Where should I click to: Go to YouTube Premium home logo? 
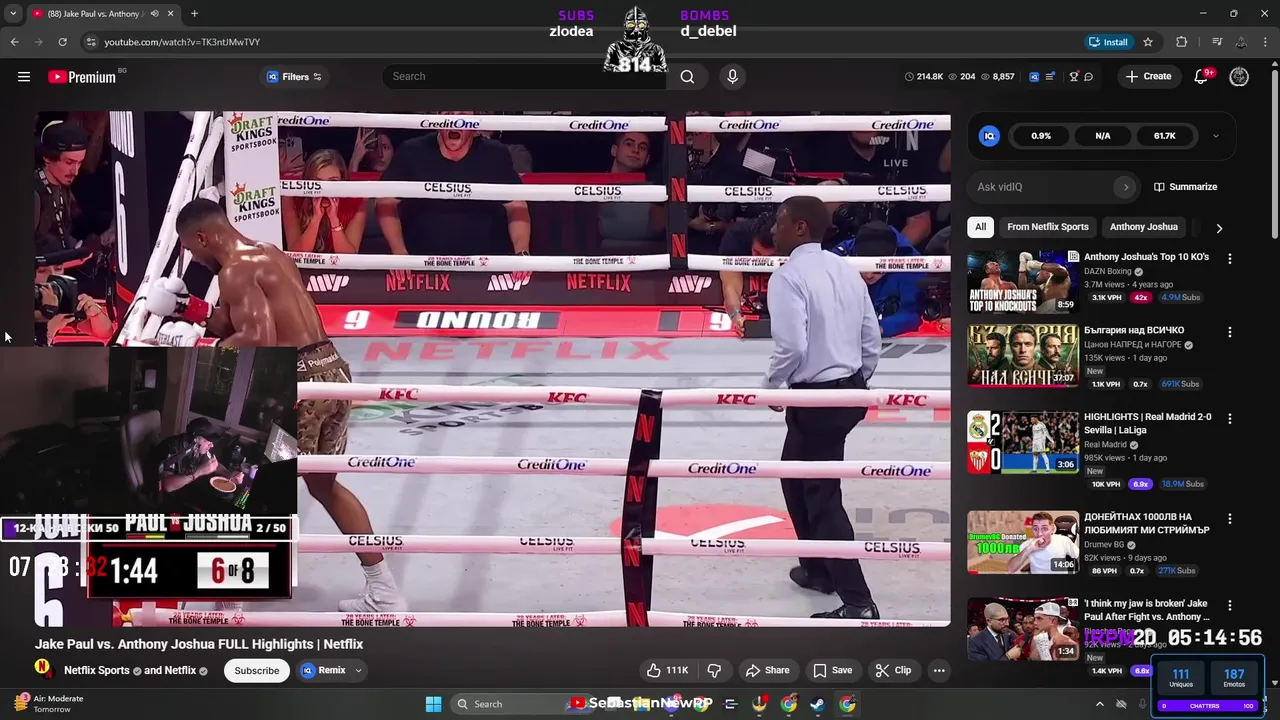(x=82, y=77)
